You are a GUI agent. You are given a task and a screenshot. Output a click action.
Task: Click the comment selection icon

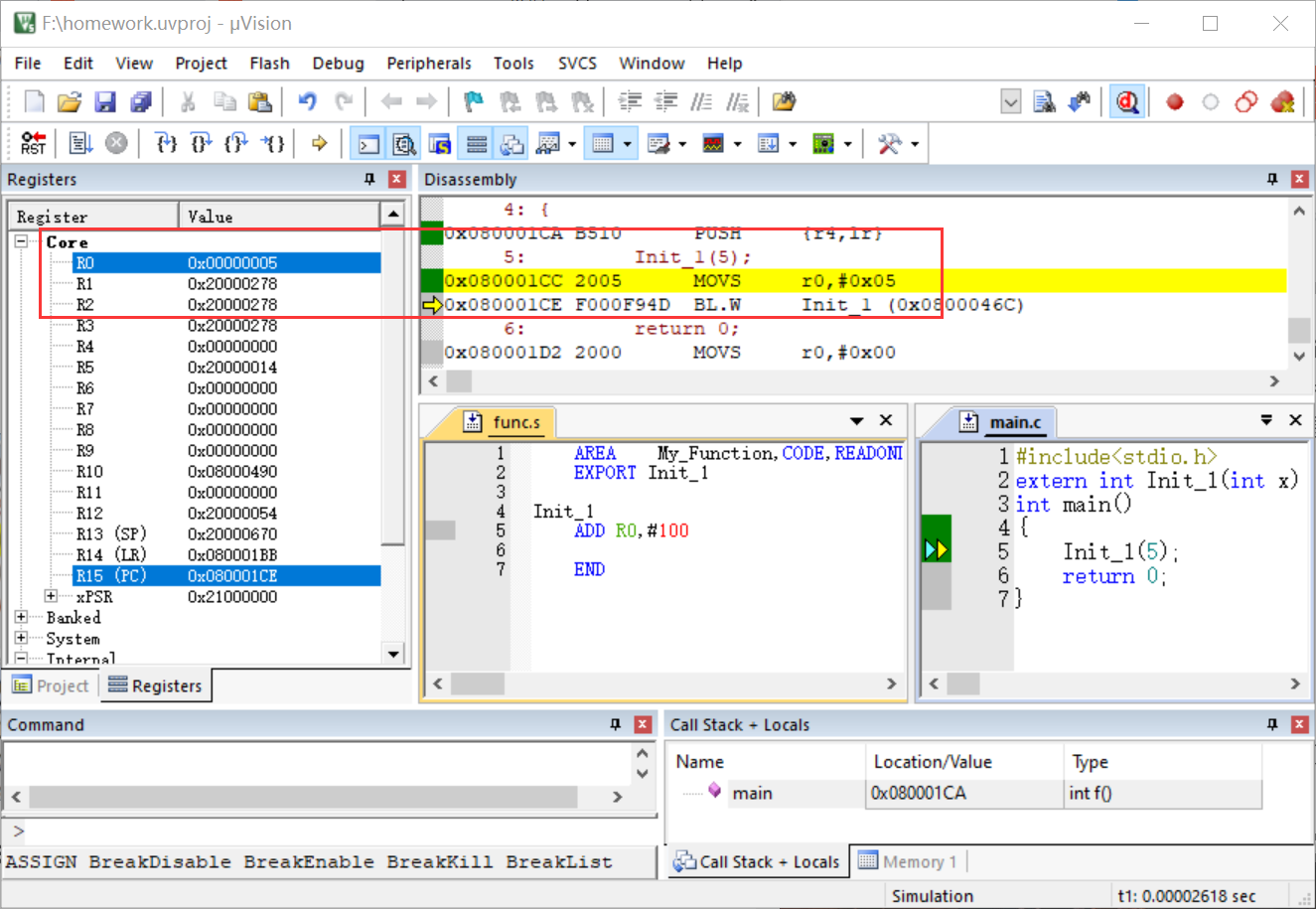701,101
